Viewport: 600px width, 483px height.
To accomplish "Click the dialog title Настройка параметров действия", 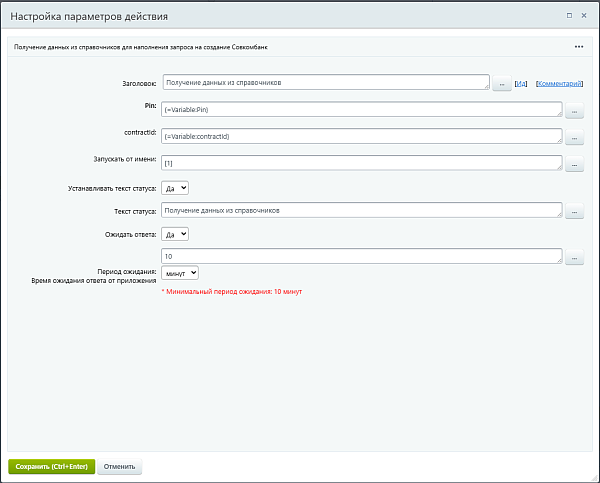I will 89,16.
